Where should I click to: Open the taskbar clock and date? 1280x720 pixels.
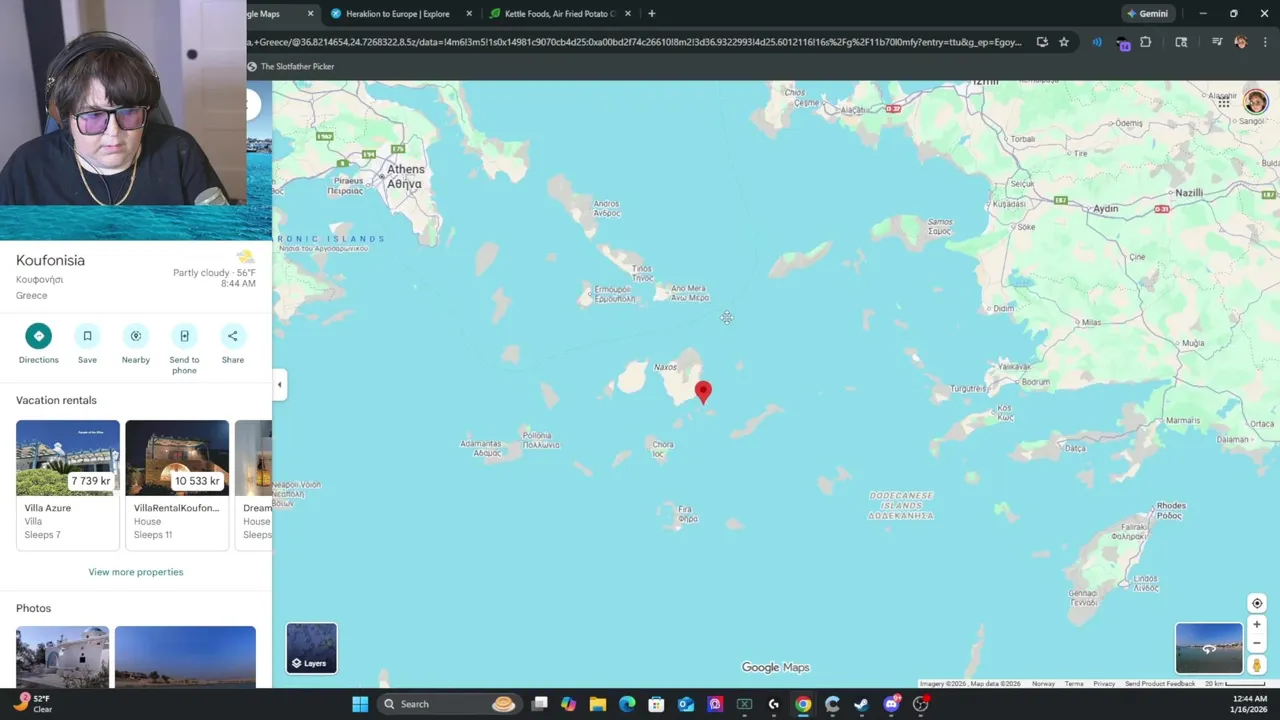(x=1250, y=704)
